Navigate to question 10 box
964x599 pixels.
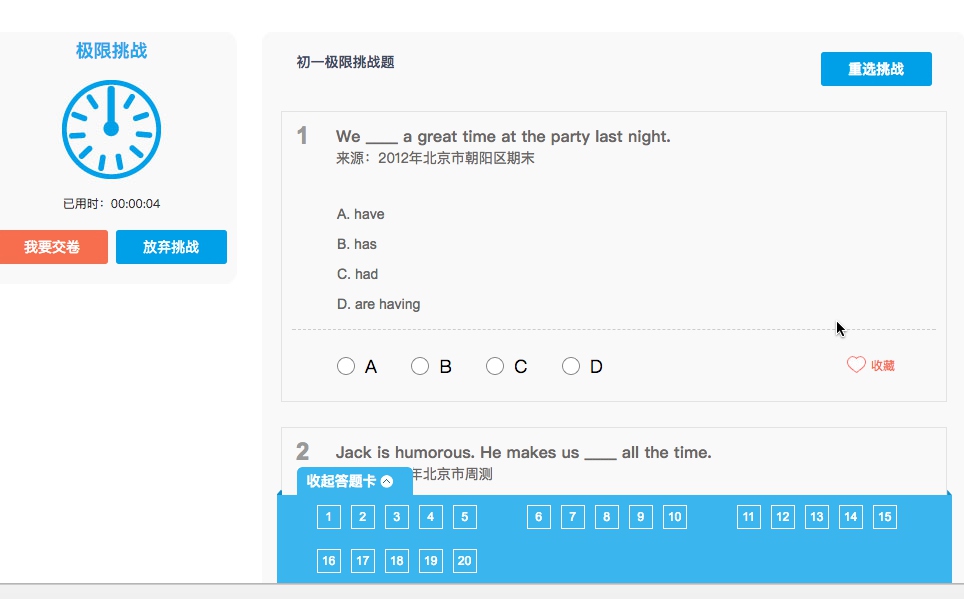coord(675,517)
